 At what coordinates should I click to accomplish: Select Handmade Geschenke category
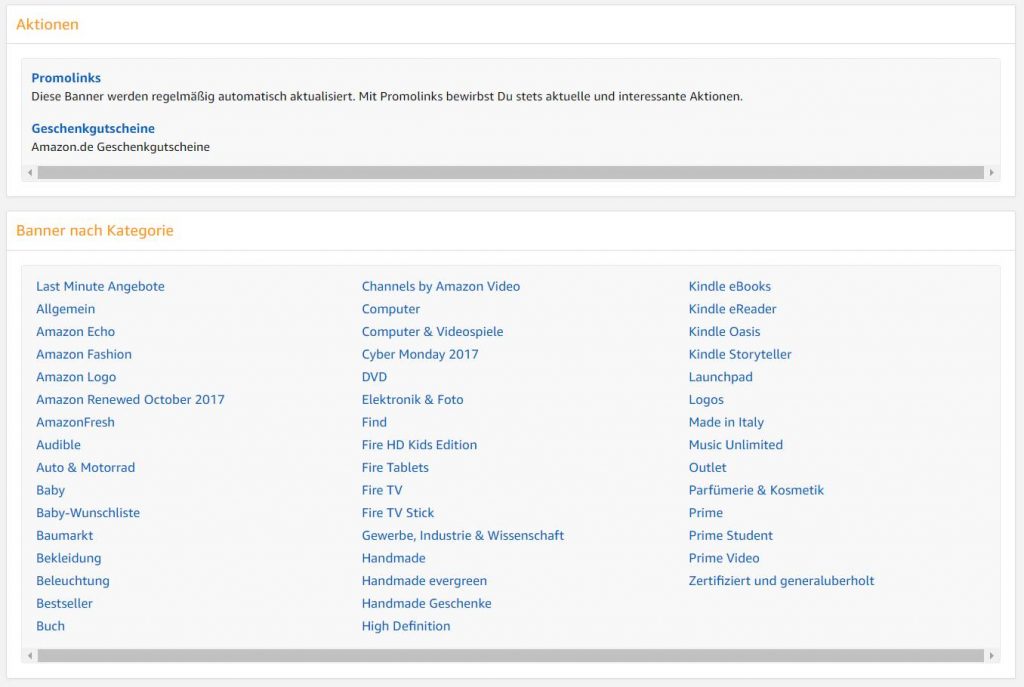426,603
